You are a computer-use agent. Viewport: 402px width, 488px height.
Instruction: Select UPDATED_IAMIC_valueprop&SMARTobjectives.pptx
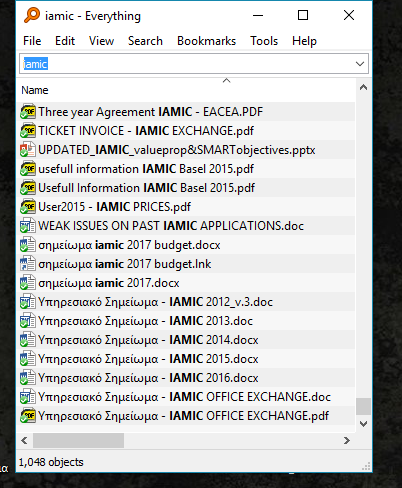click(177, 150)
